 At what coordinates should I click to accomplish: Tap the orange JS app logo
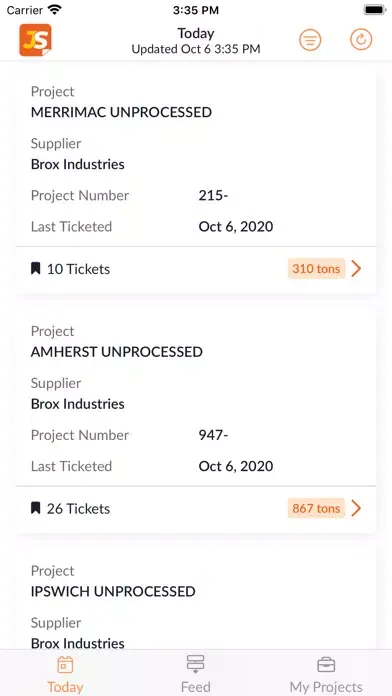36,40
